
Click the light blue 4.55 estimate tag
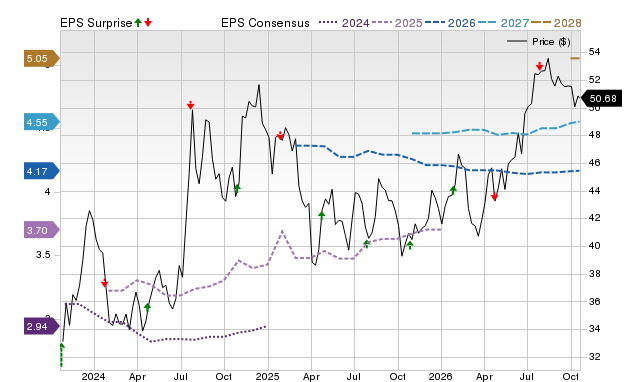tap(41, 122)
